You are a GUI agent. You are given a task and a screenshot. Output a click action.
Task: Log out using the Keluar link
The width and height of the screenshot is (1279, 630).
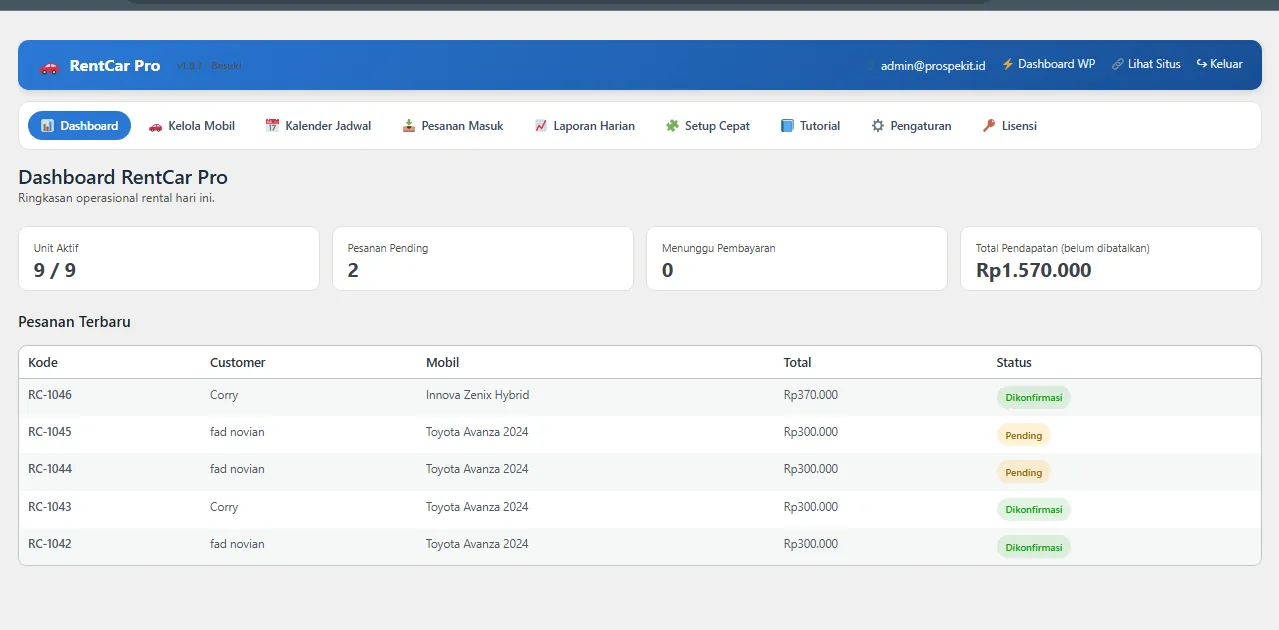(x=1219, y=64)
